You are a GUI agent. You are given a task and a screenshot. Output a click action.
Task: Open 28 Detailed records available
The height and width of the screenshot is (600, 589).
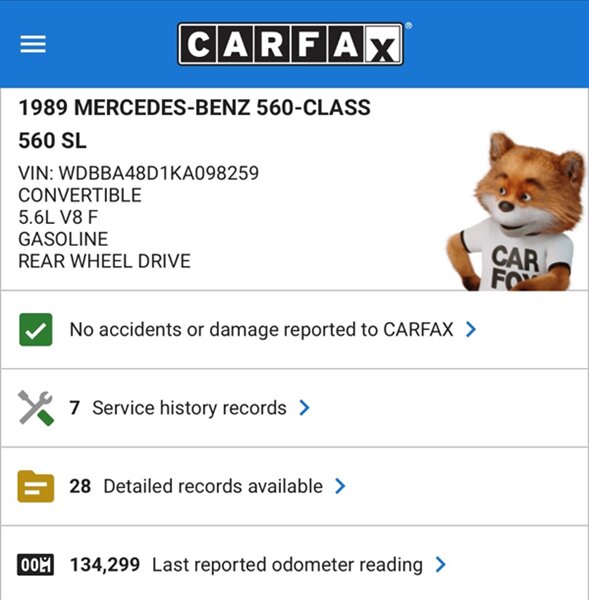(294, 487)
